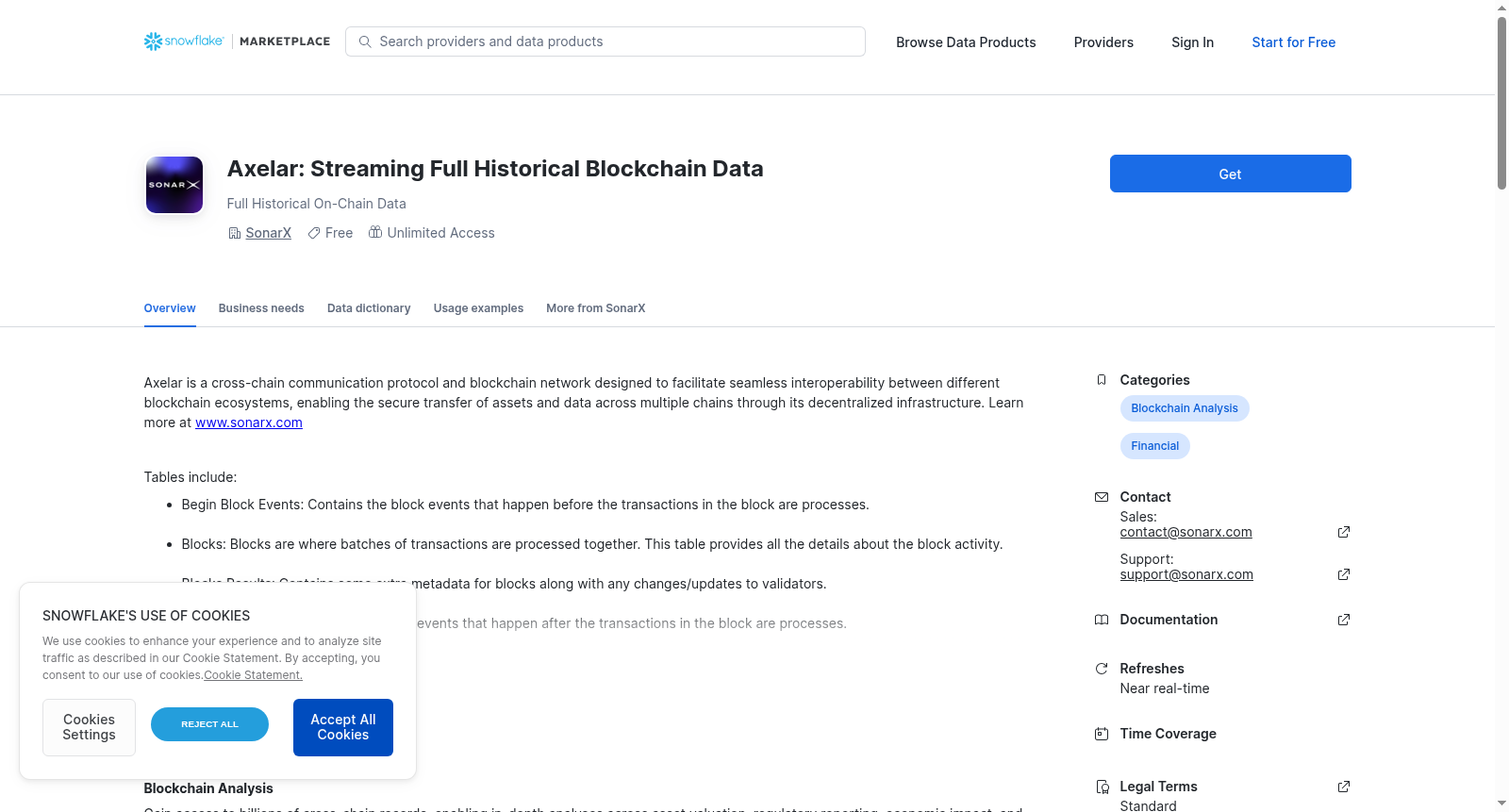Viewport: 1509px width, 812px height.
Task: Open the More from SonarX tab
Action: [x=596, y=308]
